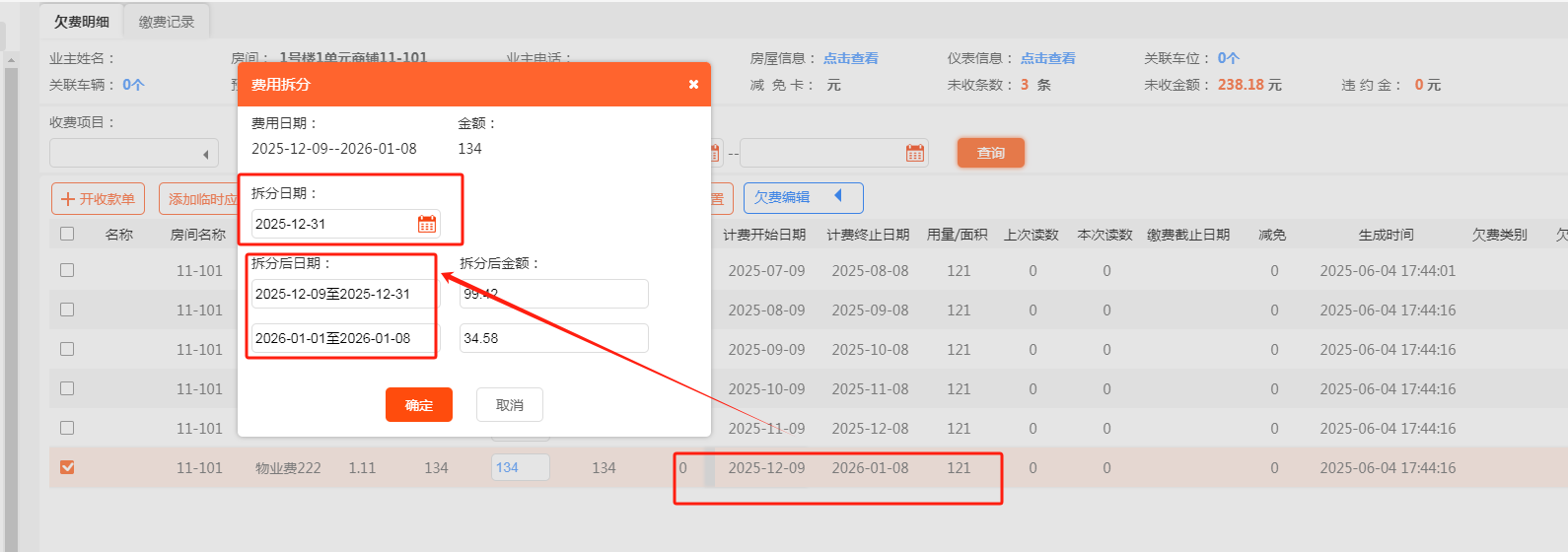Expand the 欠费编辑 dropdown arrow

pyautogui.click(x=838, y=196)
